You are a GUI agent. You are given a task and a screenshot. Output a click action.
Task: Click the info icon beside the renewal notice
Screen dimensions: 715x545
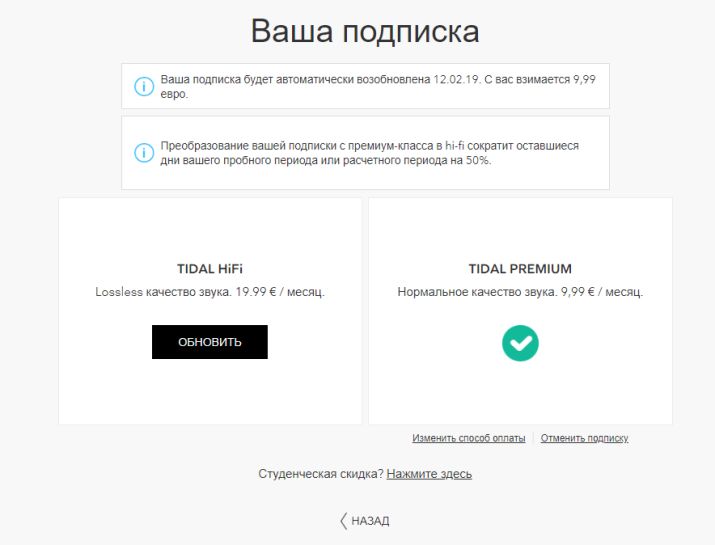[144, 87]
